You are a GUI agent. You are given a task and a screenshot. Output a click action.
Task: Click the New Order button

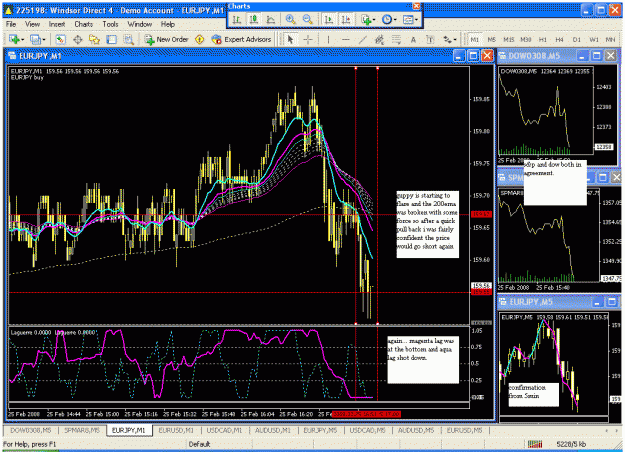coord(166,39)
